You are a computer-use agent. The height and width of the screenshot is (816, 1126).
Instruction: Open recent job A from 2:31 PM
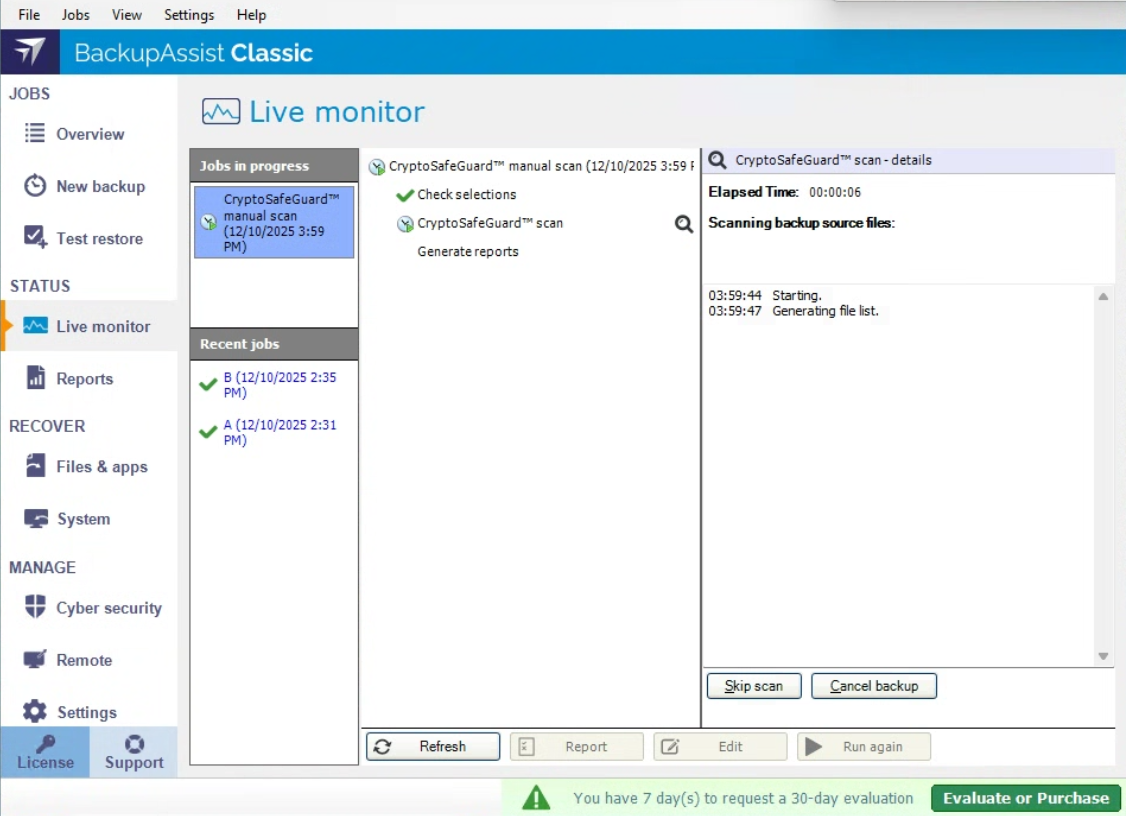tap(279, 432)
